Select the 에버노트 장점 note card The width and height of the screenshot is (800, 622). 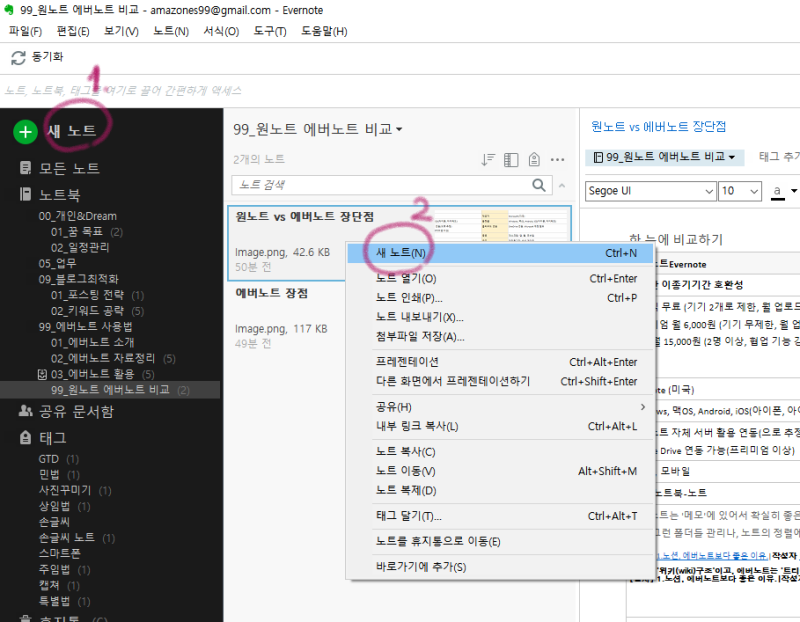tap(286, 319)
